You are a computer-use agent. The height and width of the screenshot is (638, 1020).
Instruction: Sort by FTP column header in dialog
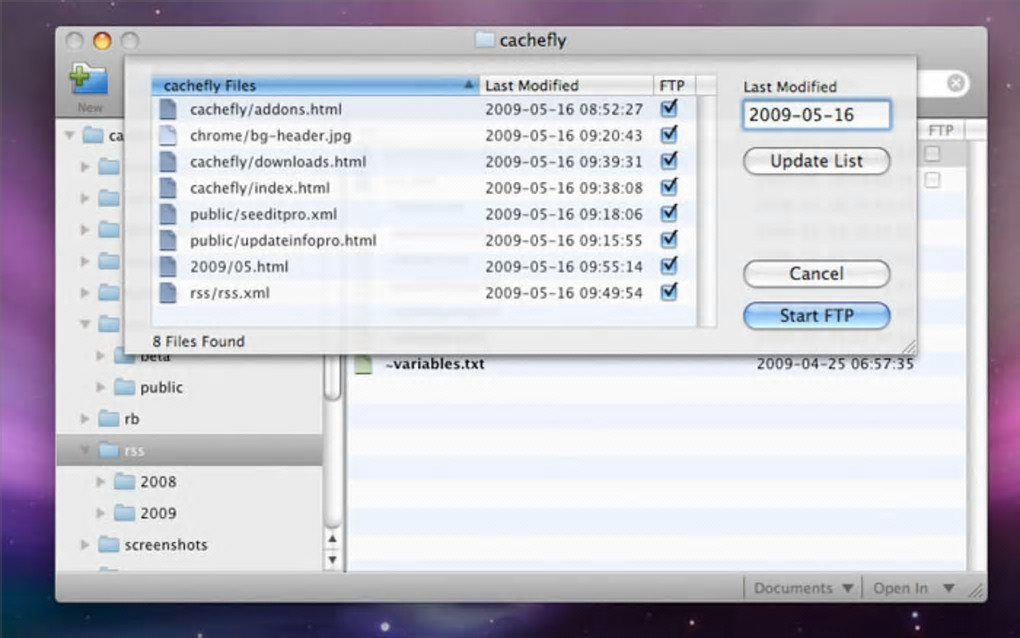coord(674,85)
